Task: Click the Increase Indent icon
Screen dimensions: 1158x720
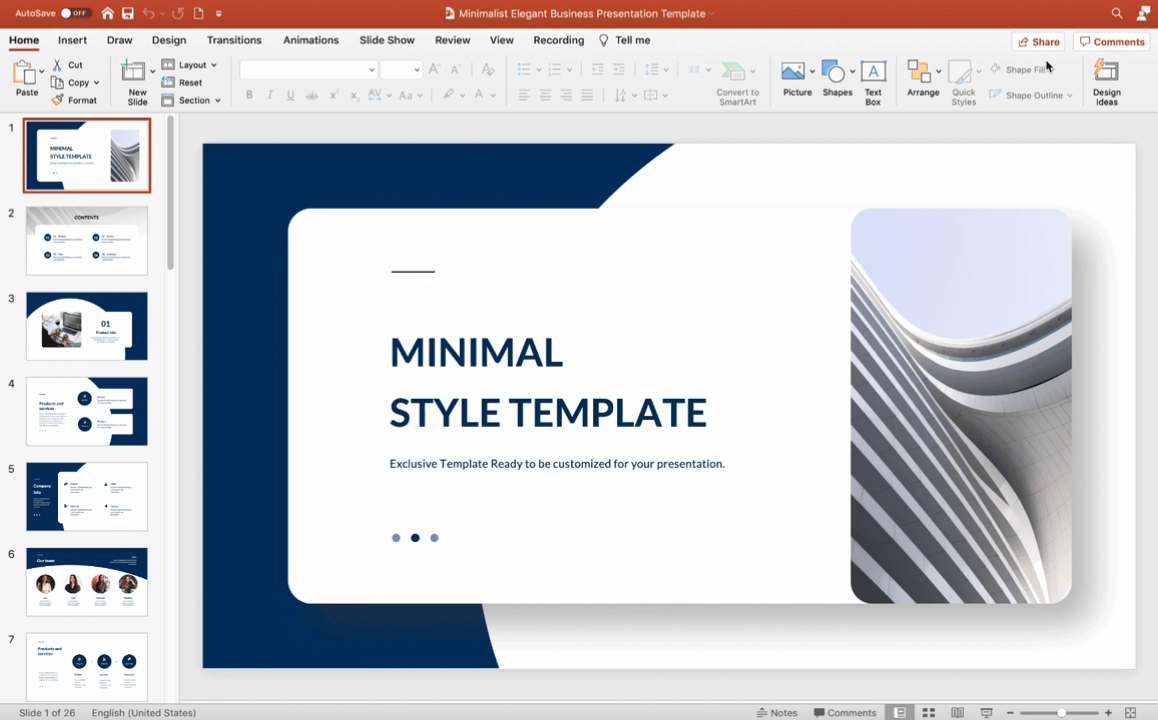Action: 618,69
